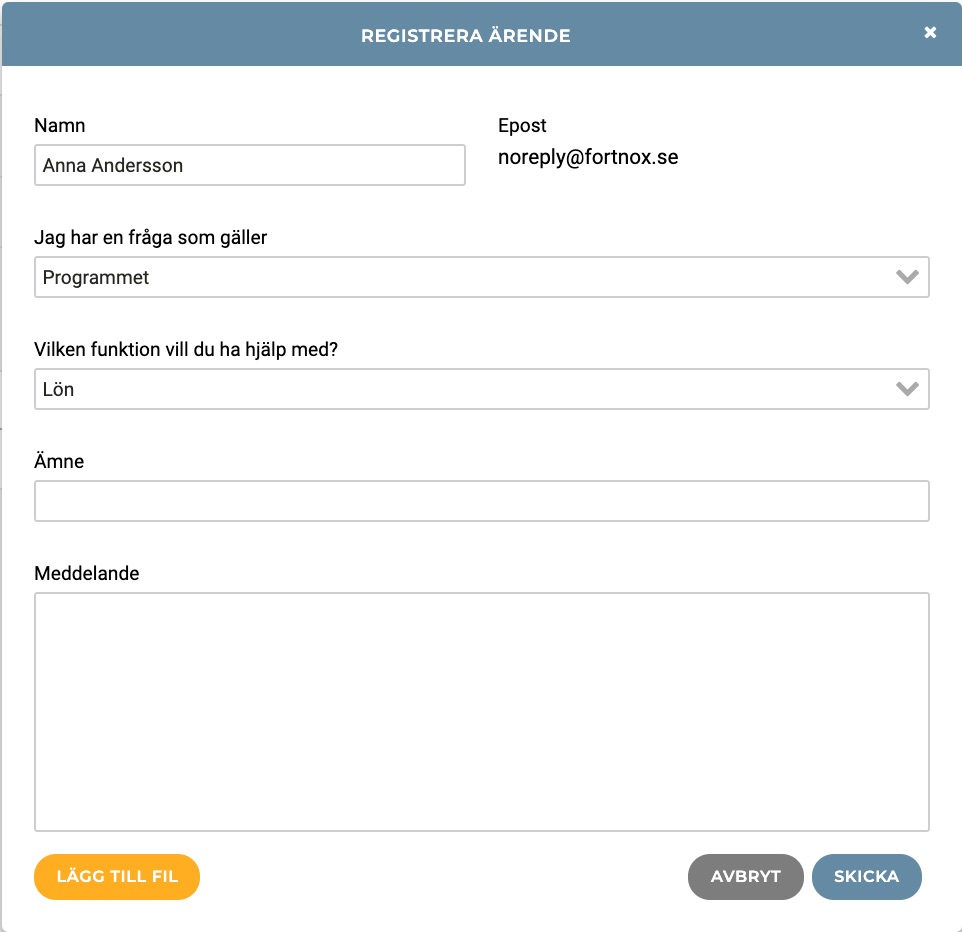962x932 pixels.
Task: Click inside the Meddelande text area
Action: point(482,712)
